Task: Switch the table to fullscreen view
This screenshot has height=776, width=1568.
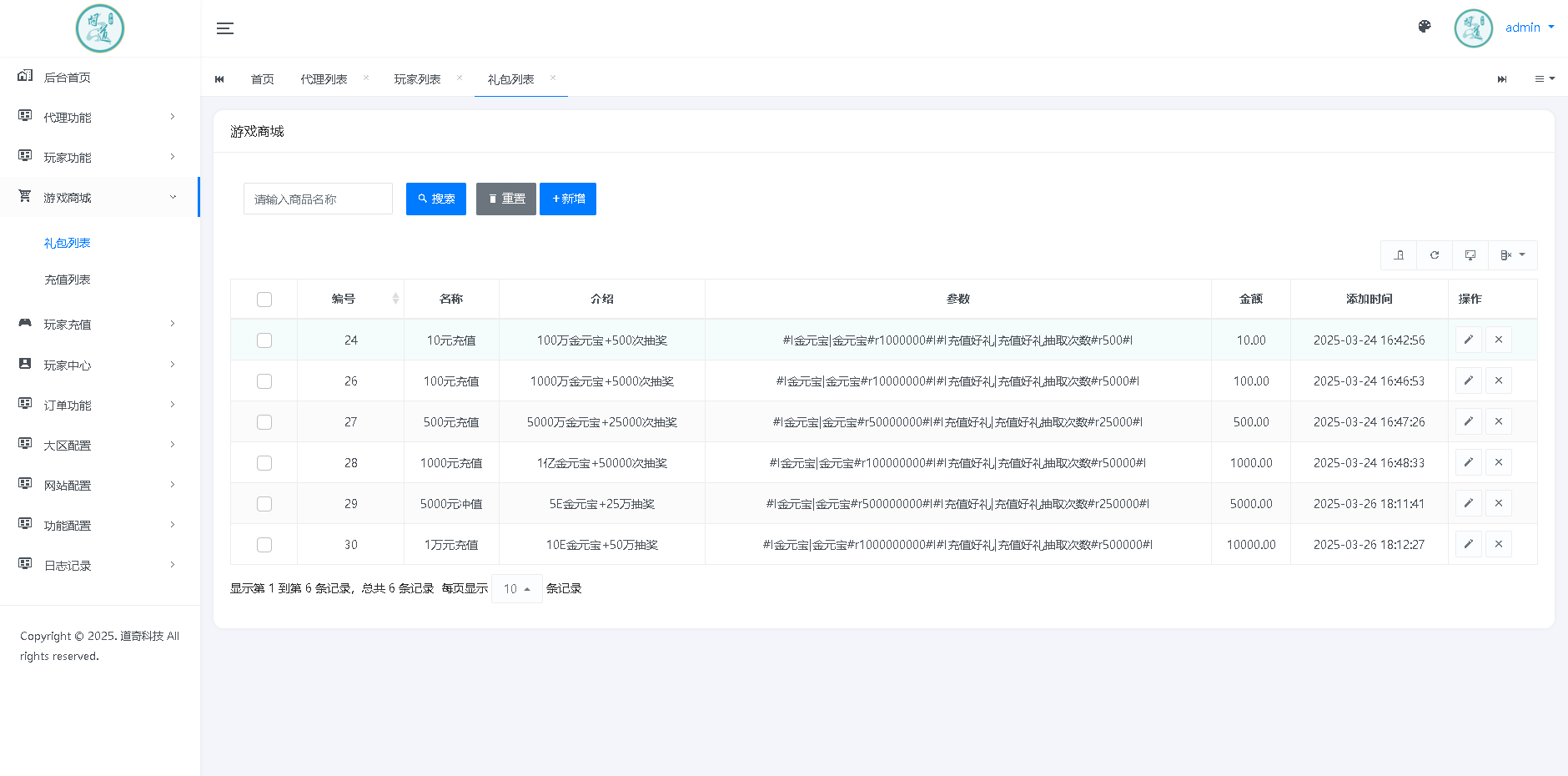Action: point(1470,255)
